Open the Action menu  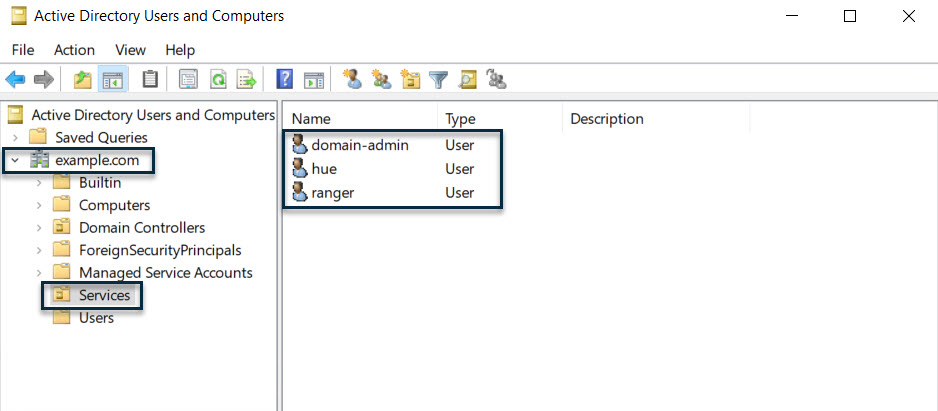tap(74, 50)
